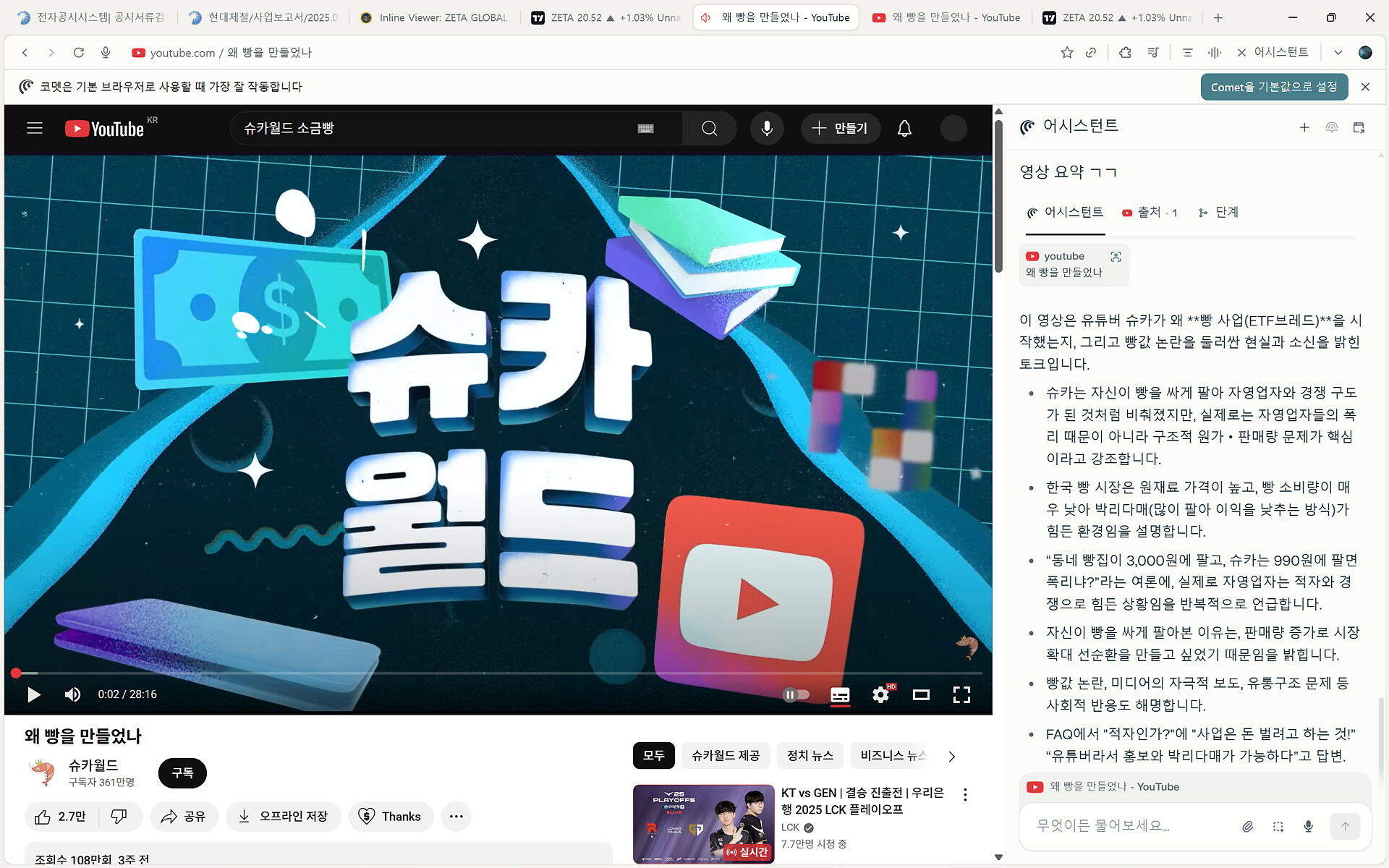Click the video progress bar

tap(499, 673)
